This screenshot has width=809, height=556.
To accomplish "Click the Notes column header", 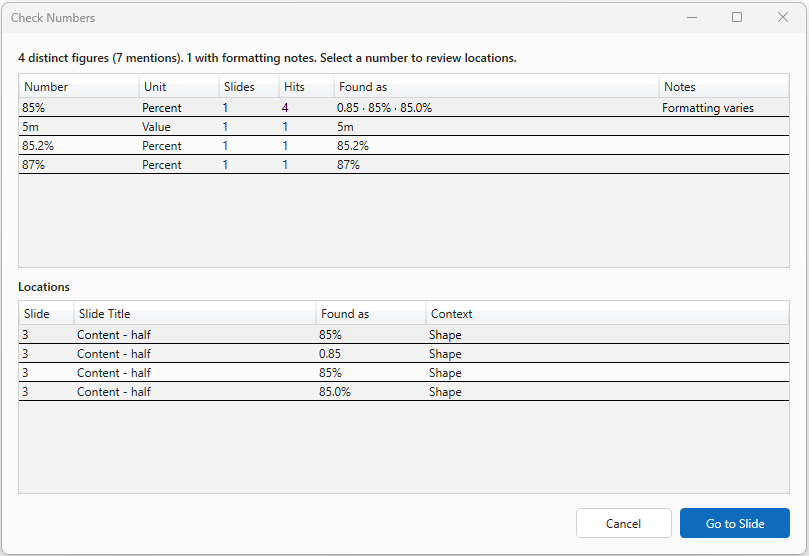I will (x=724, y=87).
